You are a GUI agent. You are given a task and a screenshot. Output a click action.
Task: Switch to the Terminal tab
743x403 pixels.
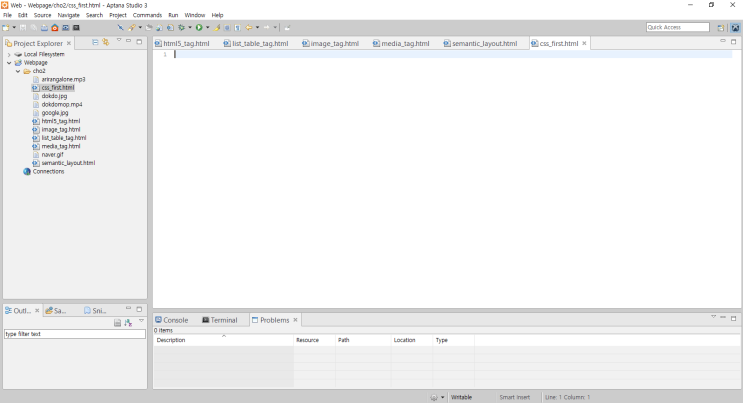tap(223, 320)
